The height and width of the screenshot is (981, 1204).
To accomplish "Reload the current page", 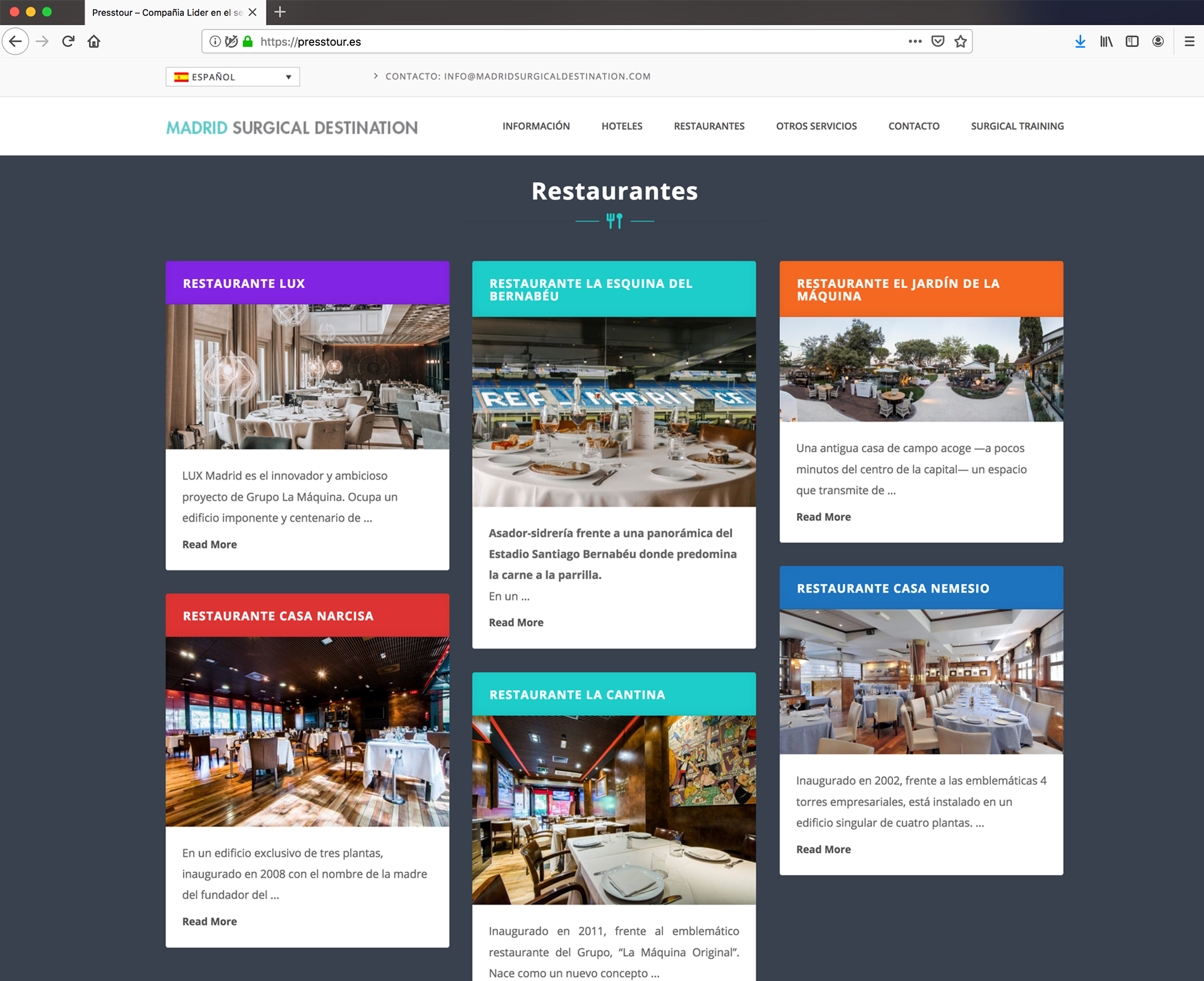I will click(x=68, y=41).
